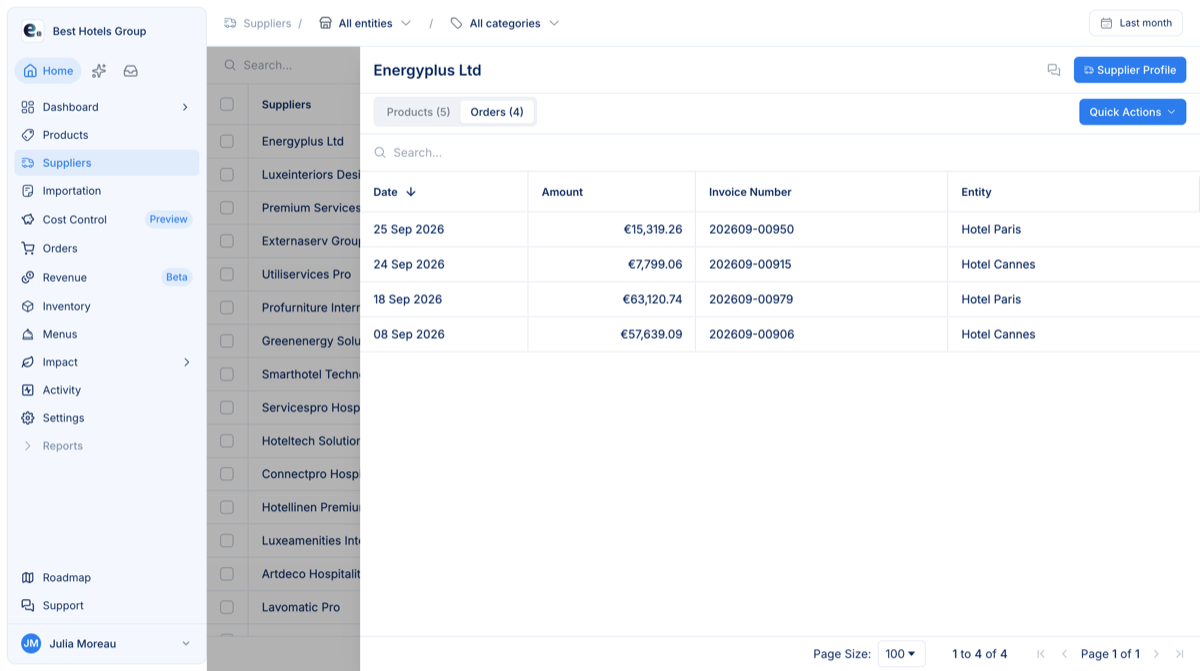Check the Energyplus Ltd row checkbox
The image size is (1200, 671).
pos(227,141)
